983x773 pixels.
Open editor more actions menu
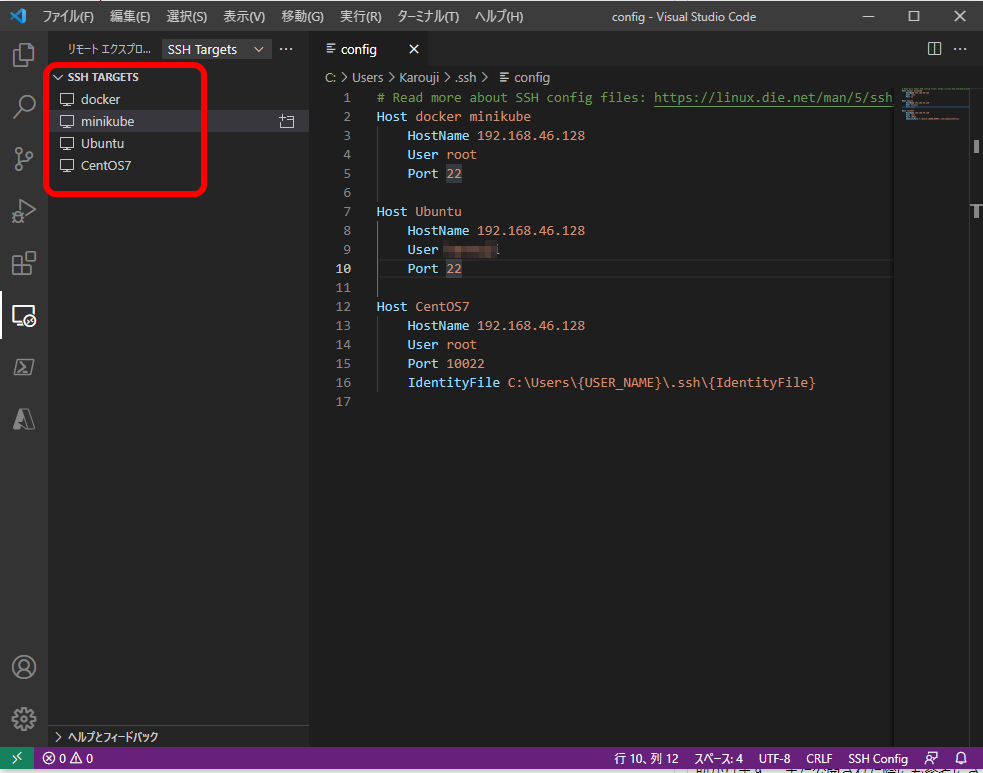coord(960,49)
